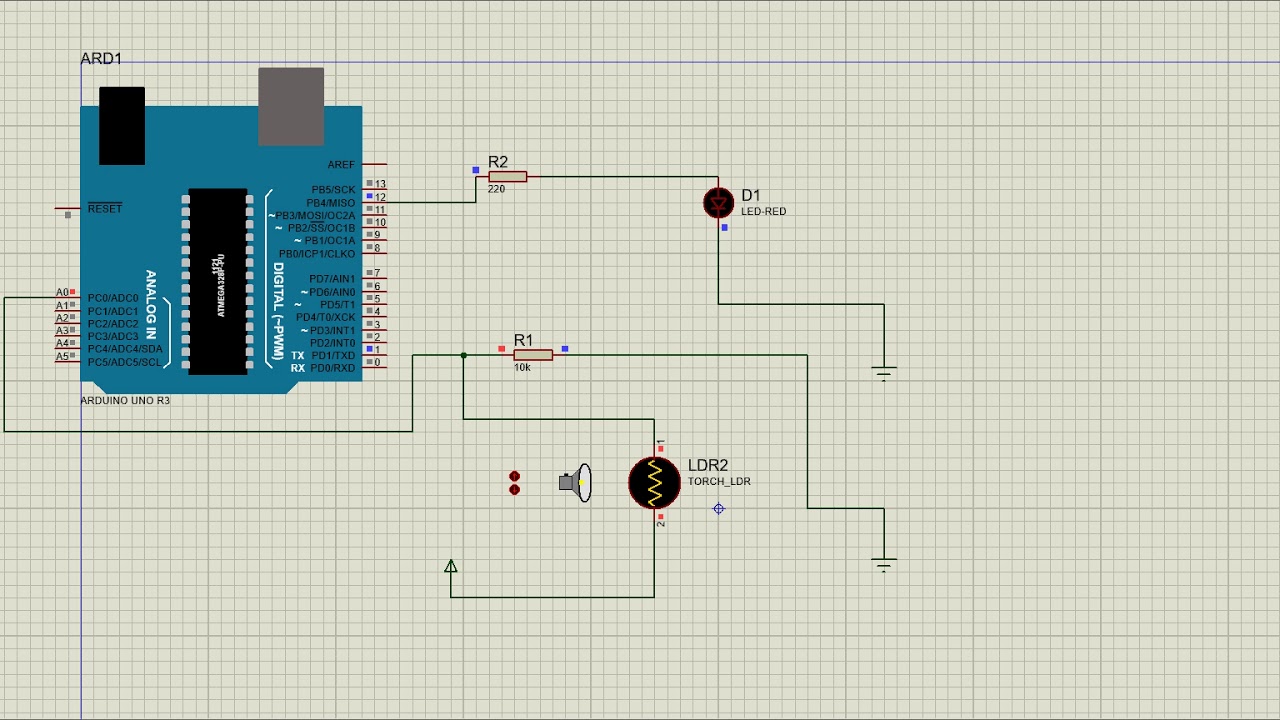Select the LDR2 photoresistor symbol
The image size is (1280, 720).
(x=655, y=483)
